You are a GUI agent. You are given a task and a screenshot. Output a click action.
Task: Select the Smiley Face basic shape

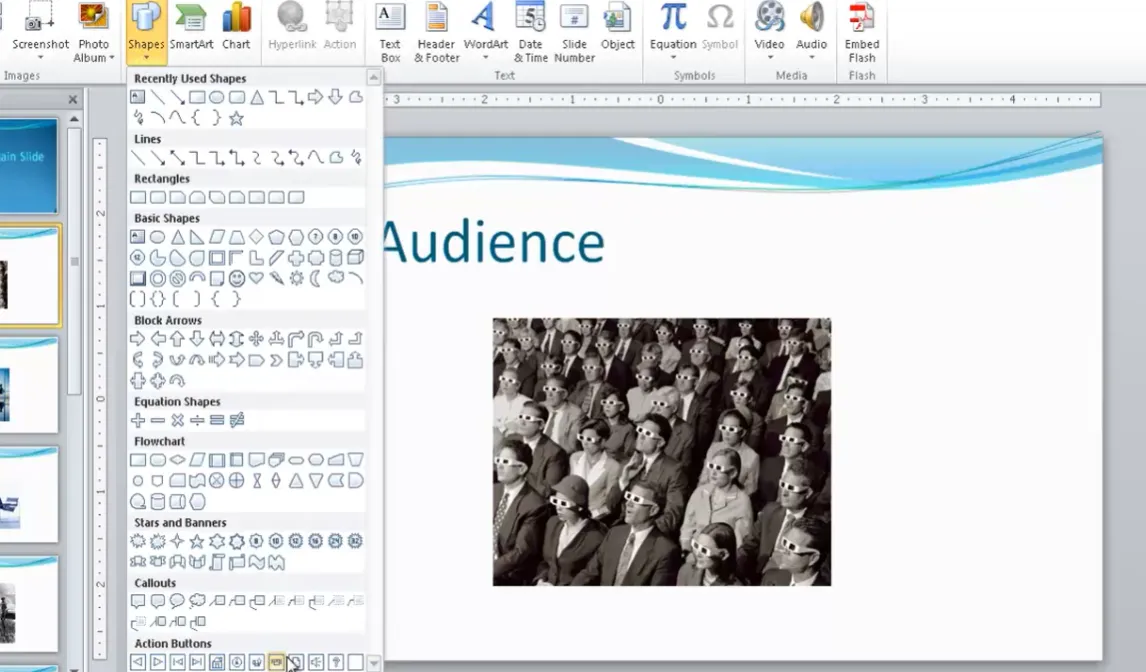point(237,278)
